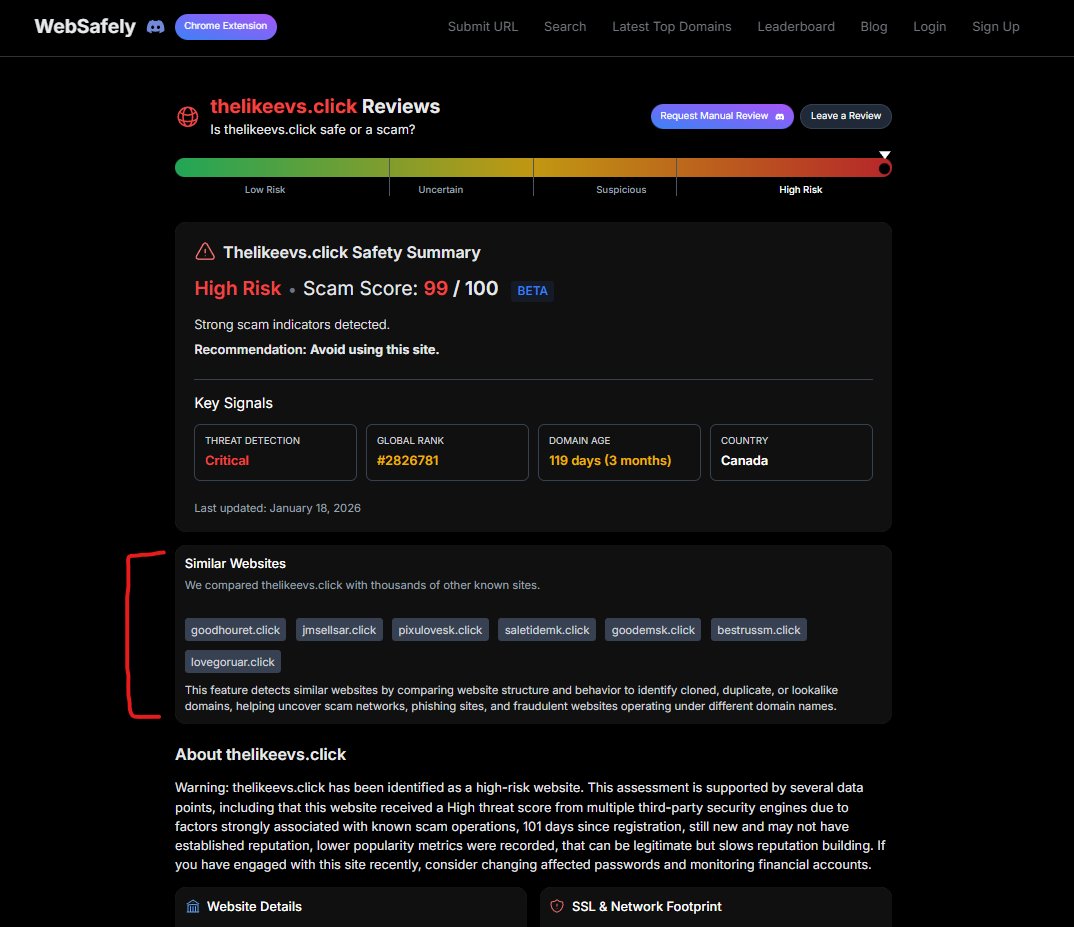Click the Website Details building icon
The width and height of the screenshot is (1074, 927).
coord(193,906)
